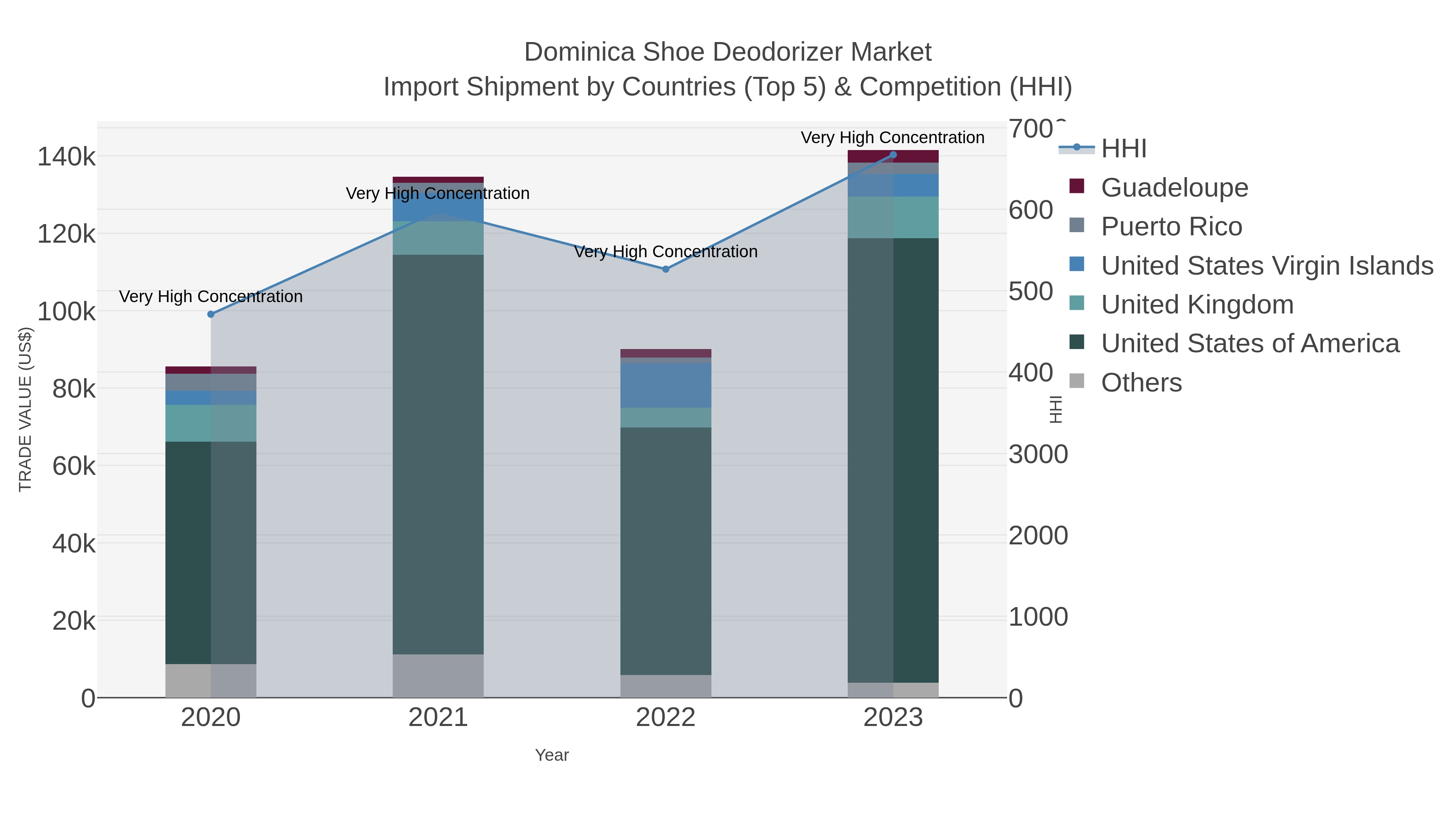Click the 2022 US Virgin Islands bar segment
Screen dimensions: 1456x819
coord(666,385)
